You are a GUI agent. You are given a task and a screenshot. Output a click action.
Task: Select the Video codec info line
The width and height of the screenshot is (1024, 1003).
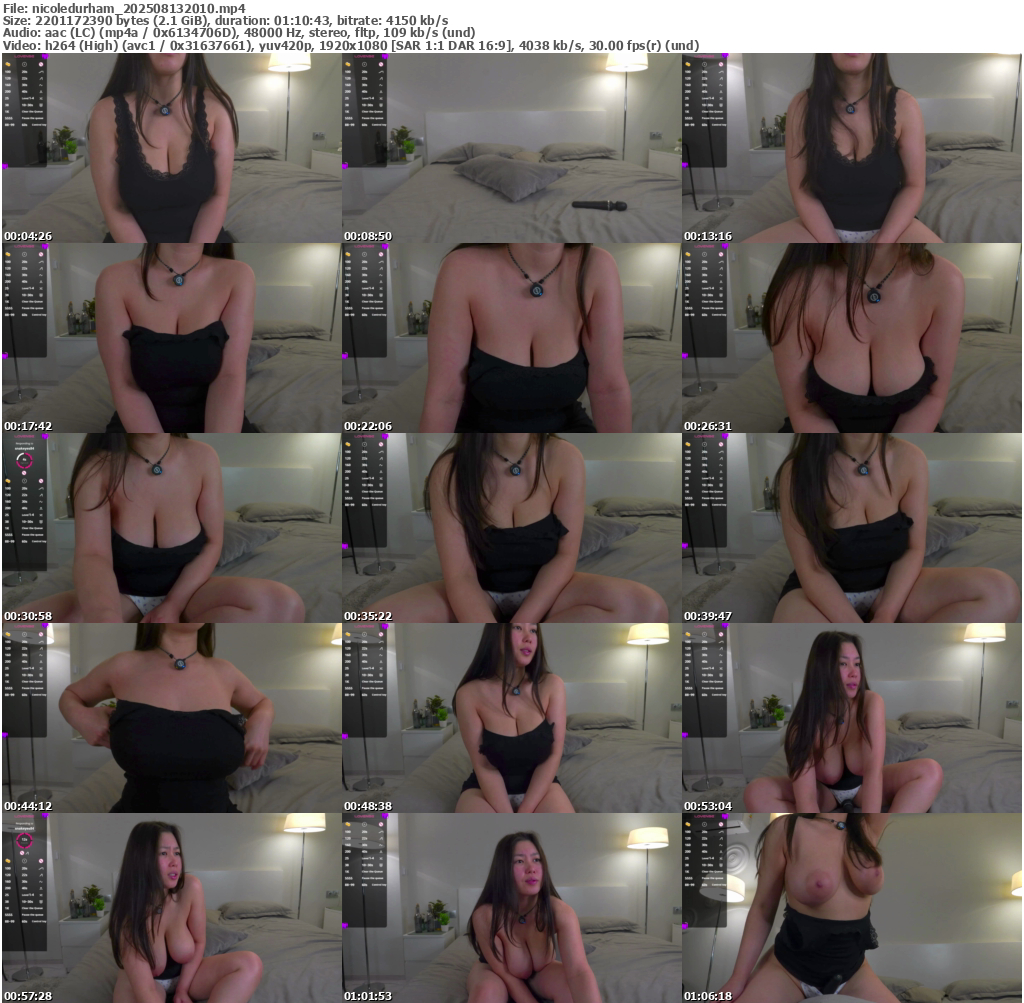point(351,46)
